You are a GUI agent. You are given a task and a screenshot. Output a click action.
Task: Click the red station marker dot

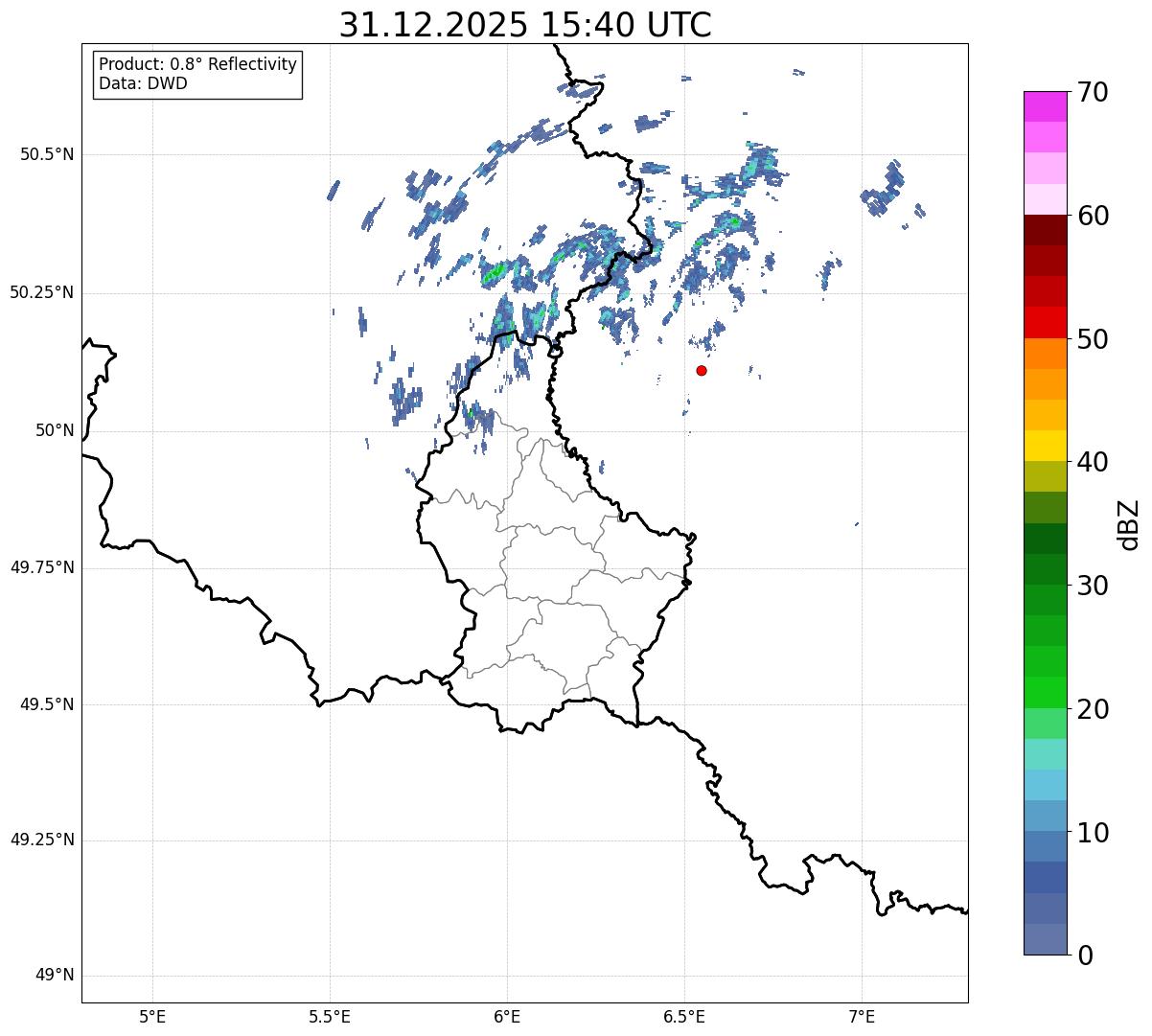click(x=702, y=370)
